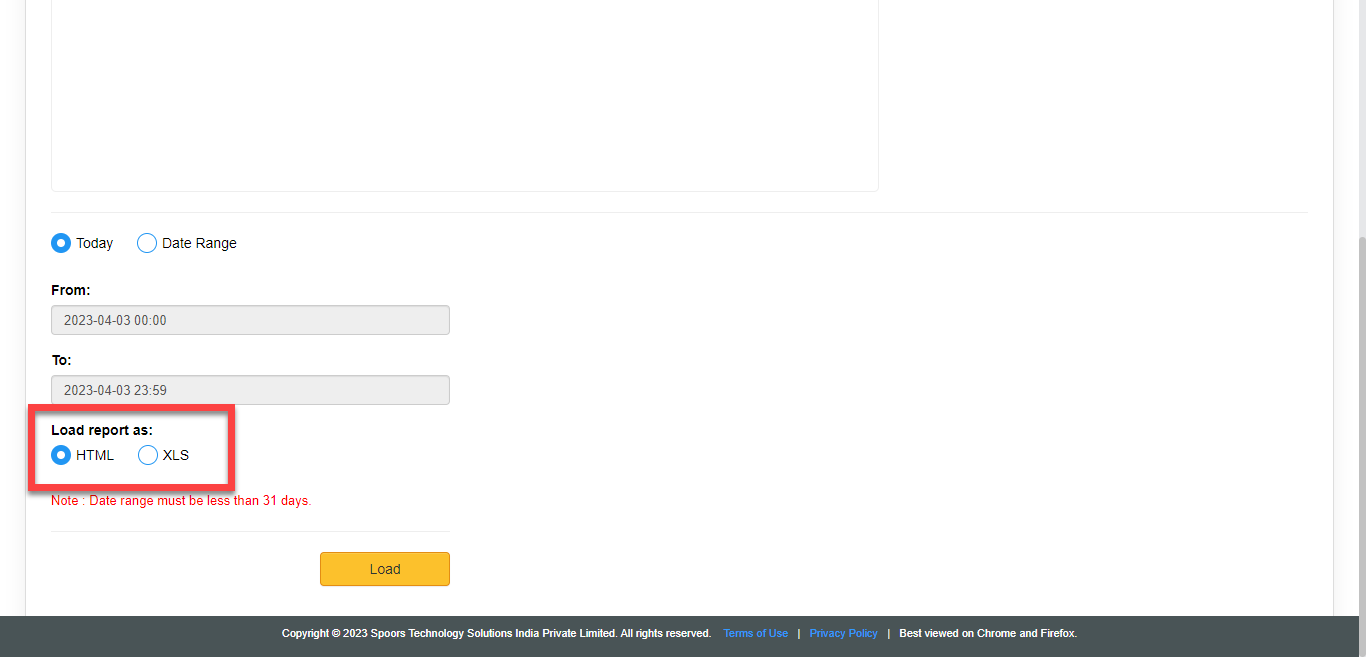Viewport: 1366px width, 657px height.
Task: Click the Spoors copyright footer text
Action: tap(496, 633)
